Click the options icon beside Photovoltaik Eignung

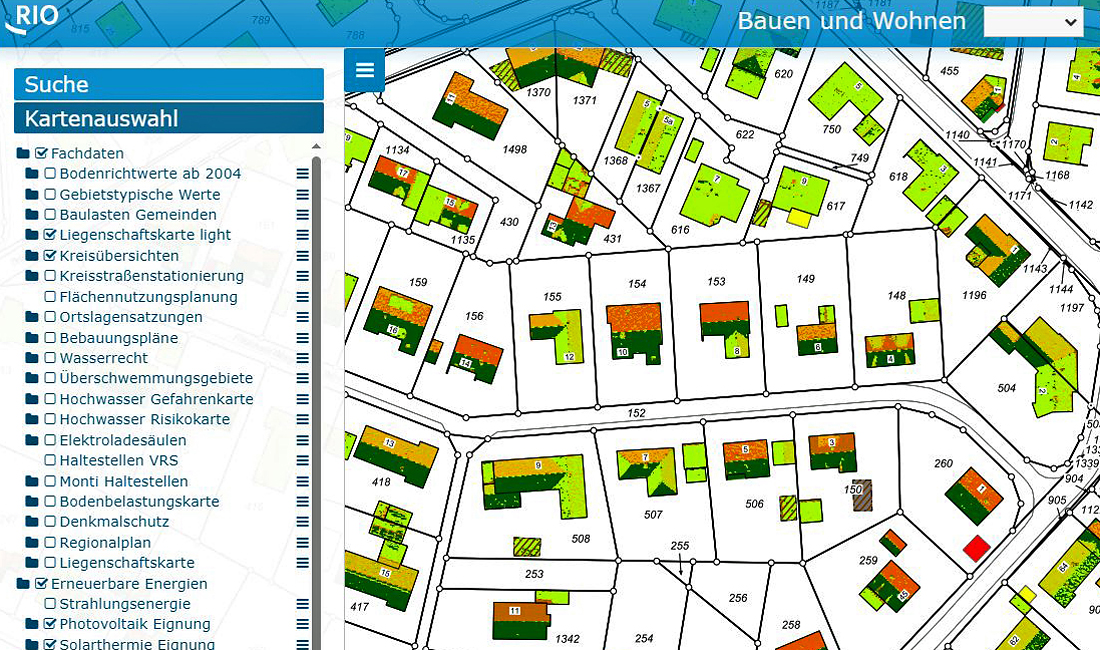302,624
